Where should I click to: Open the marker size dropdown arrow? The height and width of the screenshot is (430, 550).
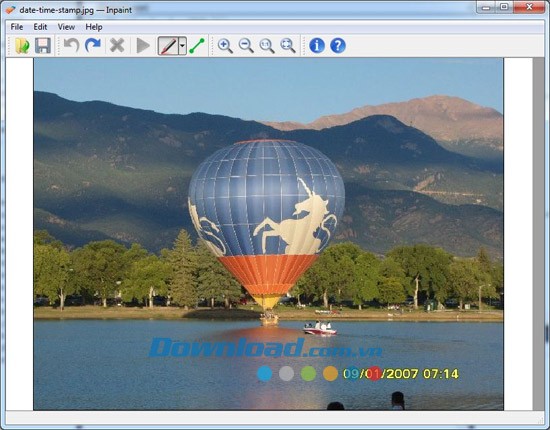click(x=182, y=46)
